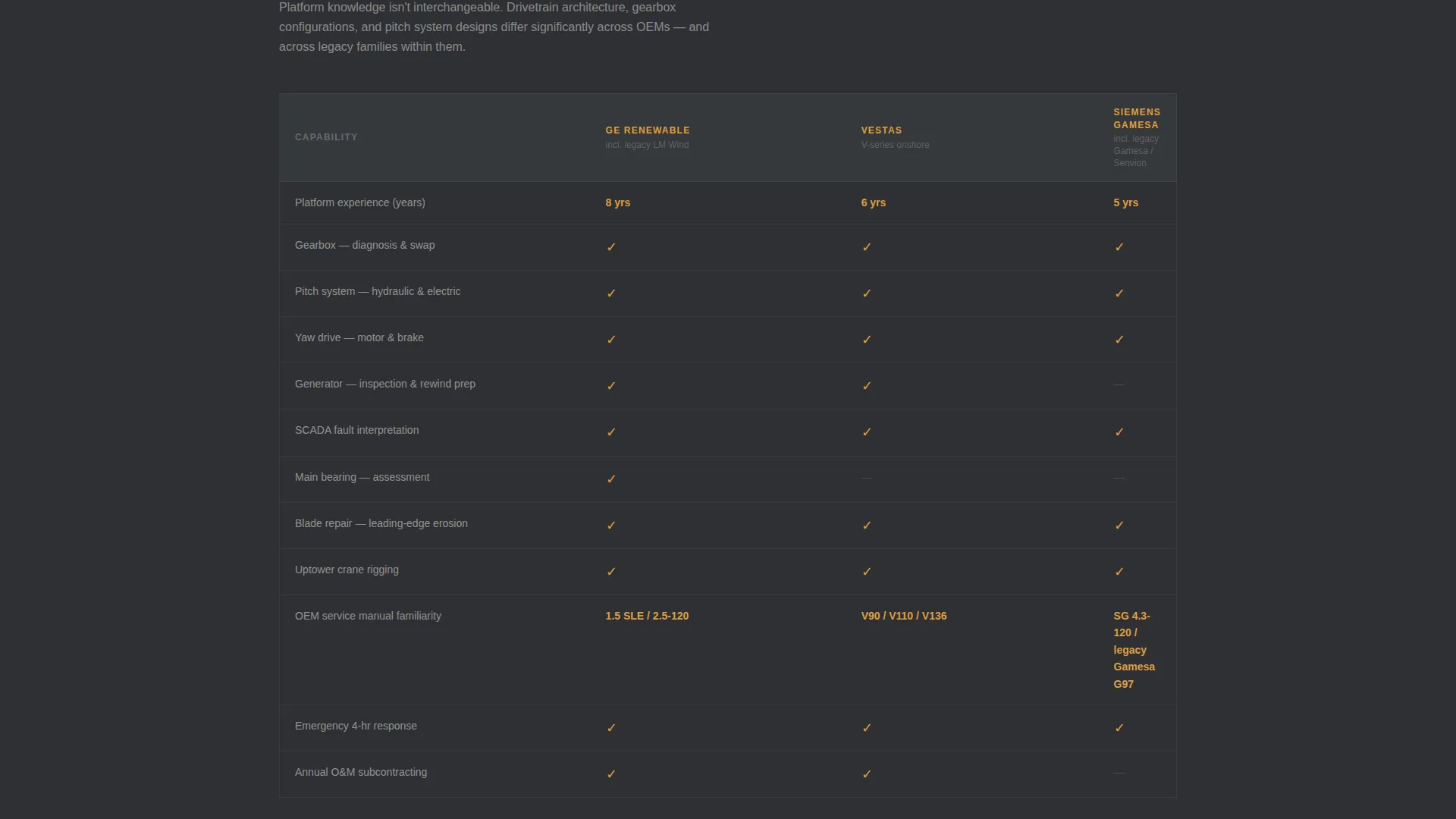Click Vestas checkmark in Pitch system row
1456x819 pixels.
[867, 293]
